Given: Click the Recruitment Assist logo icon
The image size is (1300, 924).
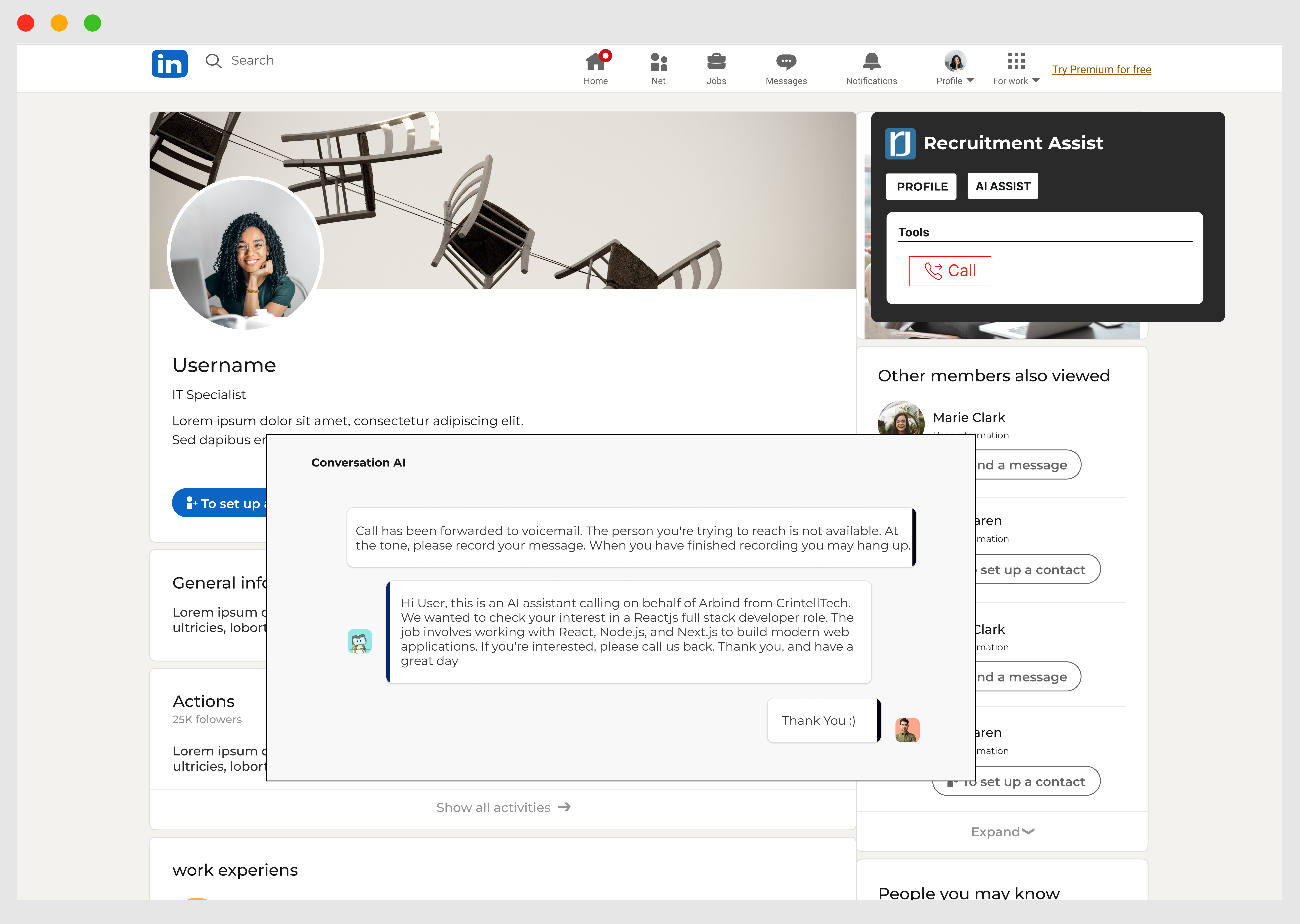Looking at the screenshot, I should coord(900,143).
